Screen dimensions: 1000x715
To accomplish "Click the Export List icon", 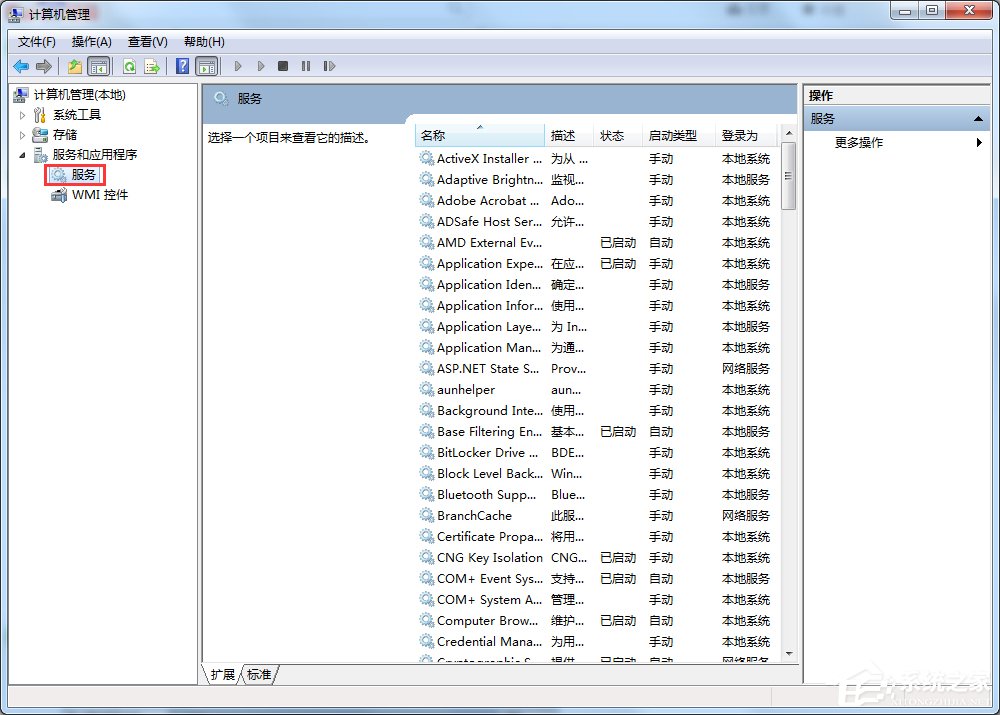I will tap(151, 66).
